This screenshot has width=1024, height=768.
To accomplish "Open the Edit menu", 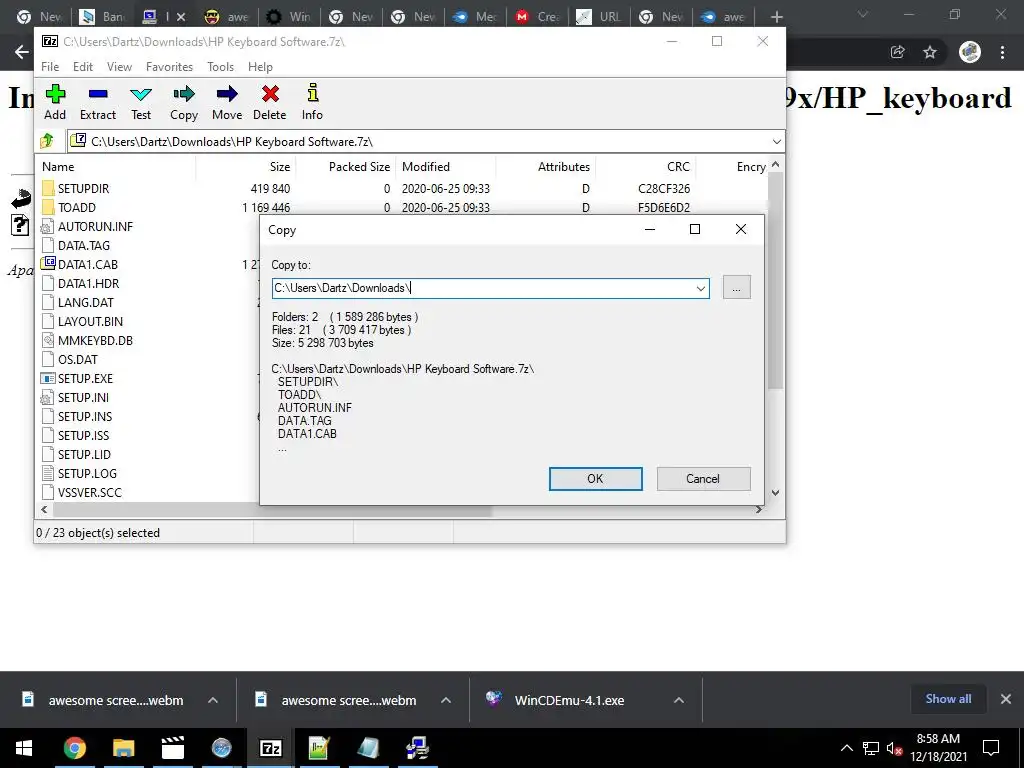I will [83, 67].
